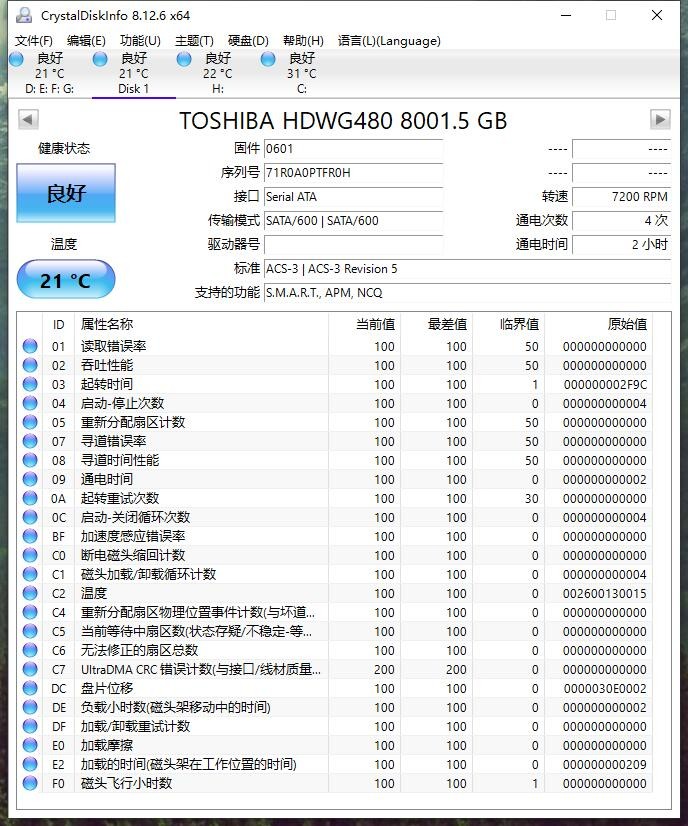688x826 pixels.
Task: Open the 编辑(E) menu
Action: pyautogui.click(x=86, y=41)
